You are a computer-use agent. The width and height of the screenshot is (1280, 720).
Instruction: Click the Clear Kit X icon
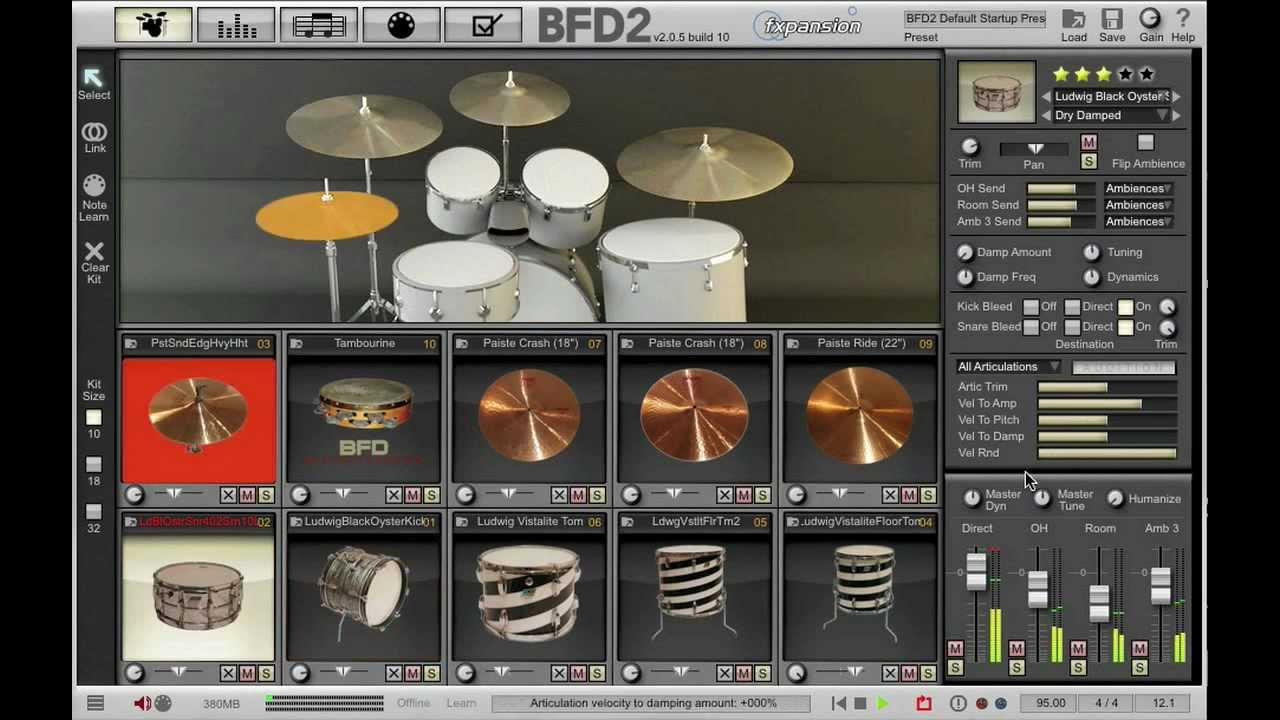click(94, 250)
